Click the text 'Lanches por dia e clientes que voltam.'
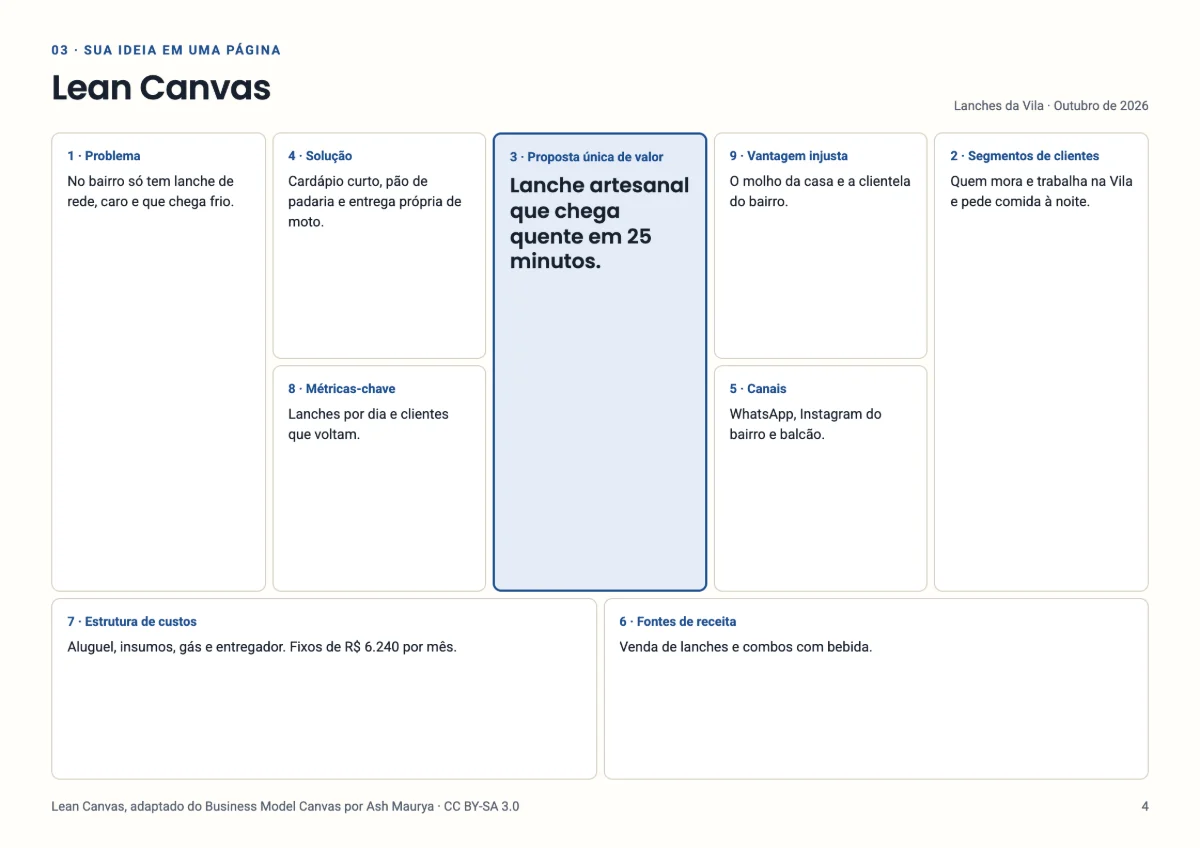This screenshot has width=1200, height=848. [368, 424]
